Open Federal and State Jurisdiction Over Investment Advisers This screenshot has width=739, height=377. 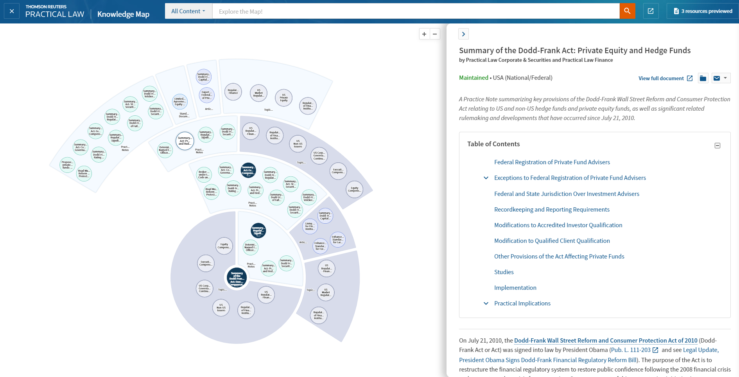click(567, 194)
